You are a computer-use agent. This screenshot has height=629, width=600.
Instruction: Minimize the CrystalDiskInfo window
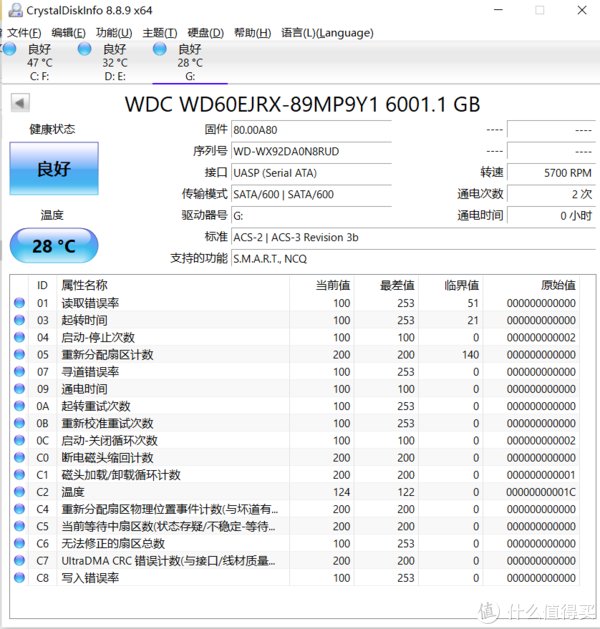tap(498, 10)
